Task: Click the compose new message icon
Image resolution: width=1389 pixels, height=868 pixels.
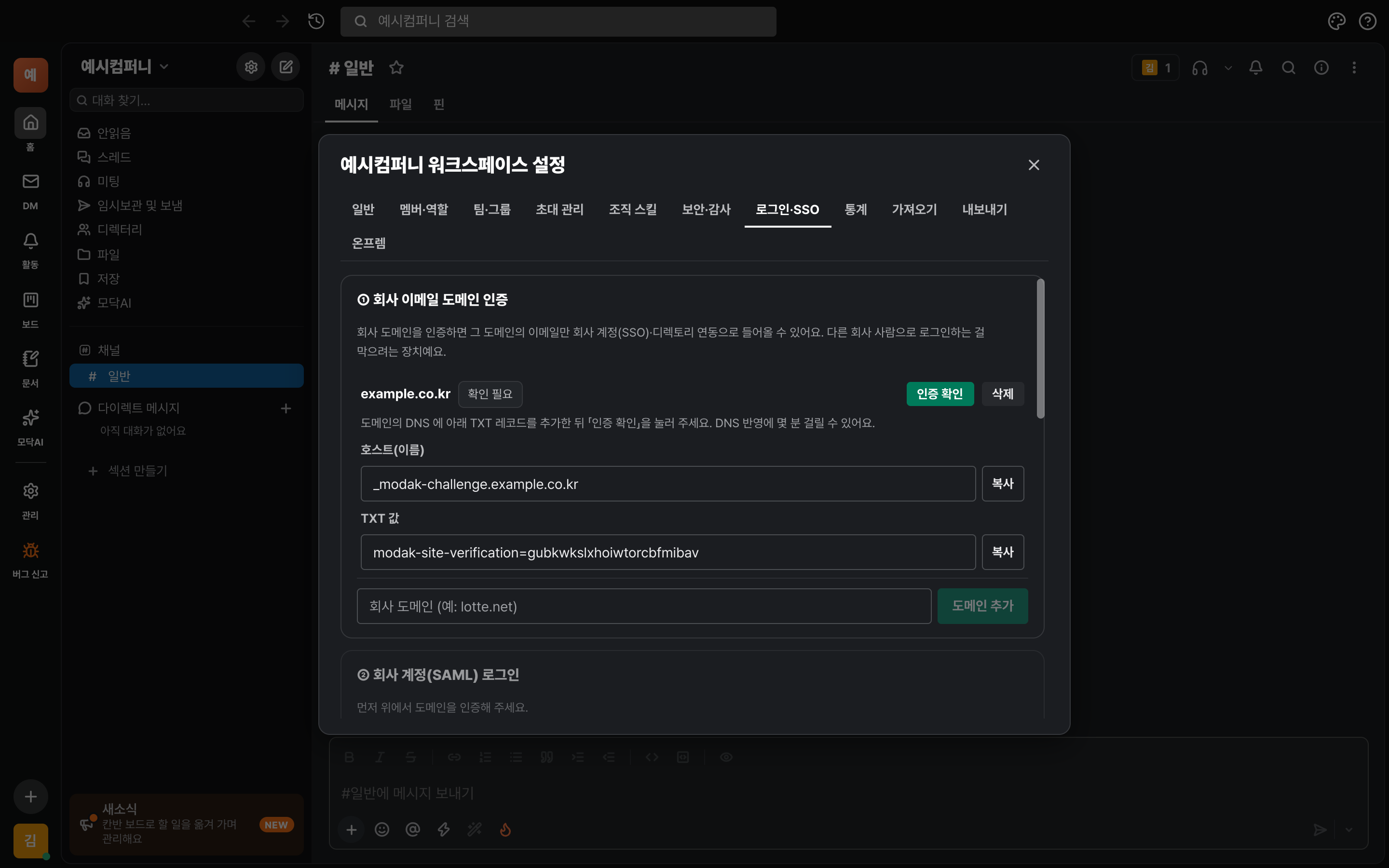Action: click(x=286, y=67)
